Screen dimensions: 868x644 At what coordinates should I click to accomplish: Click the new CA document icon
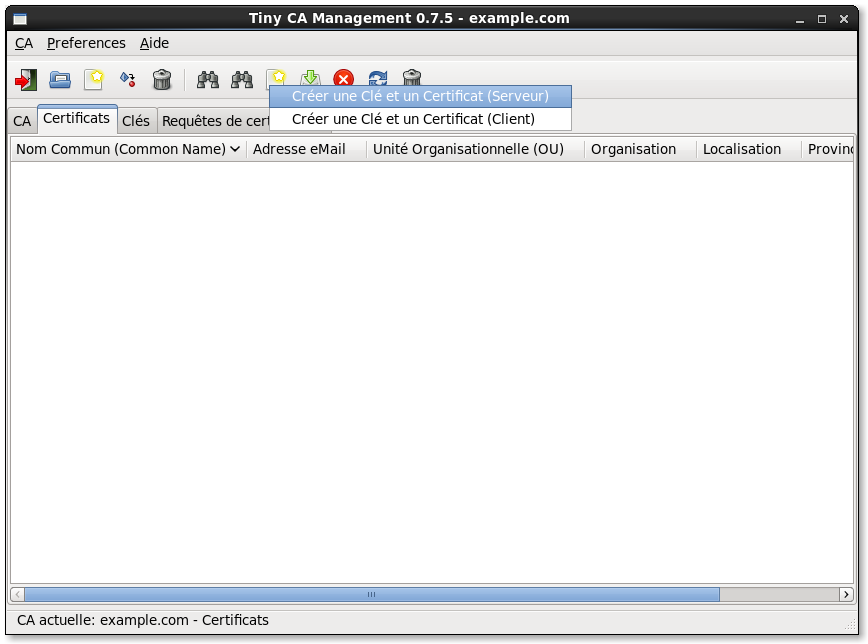tap(94, 79)
